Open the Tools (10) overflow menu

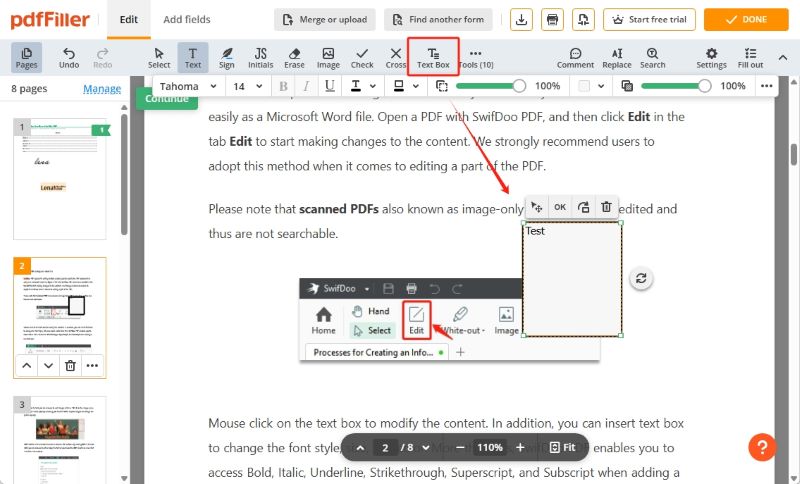(x=476, y=58)
